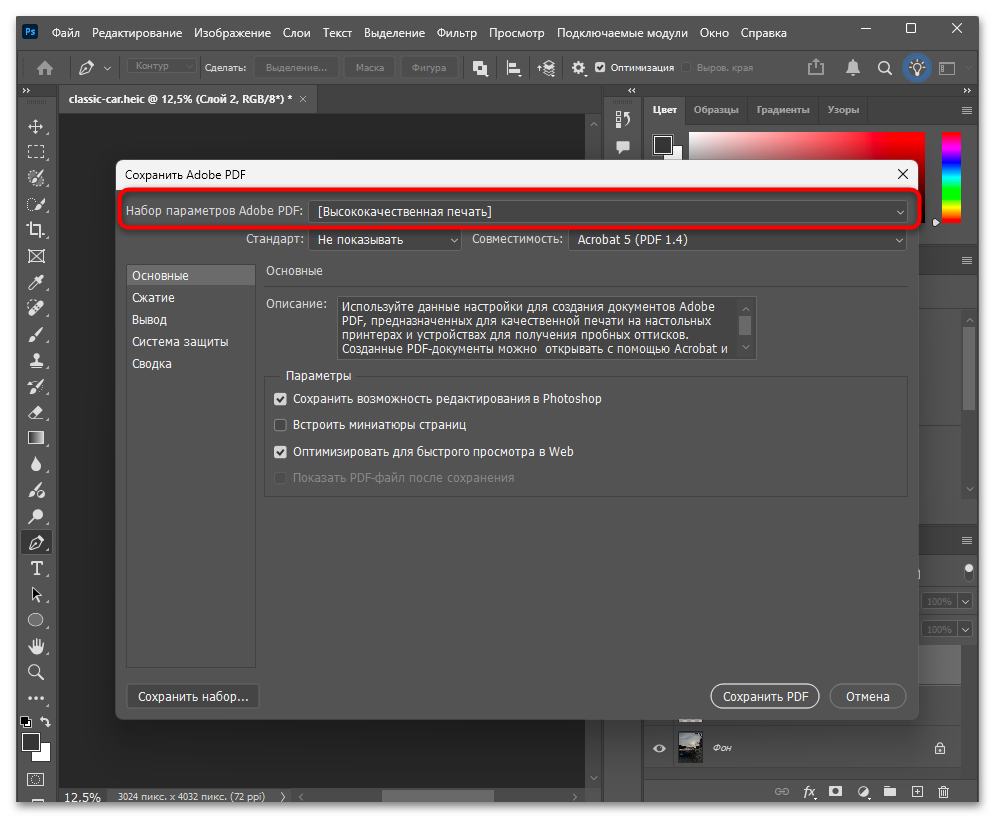This screenshot has width=995, height=818.
Task: Expand the Стандарт dropdown
Action: point(385,240)
